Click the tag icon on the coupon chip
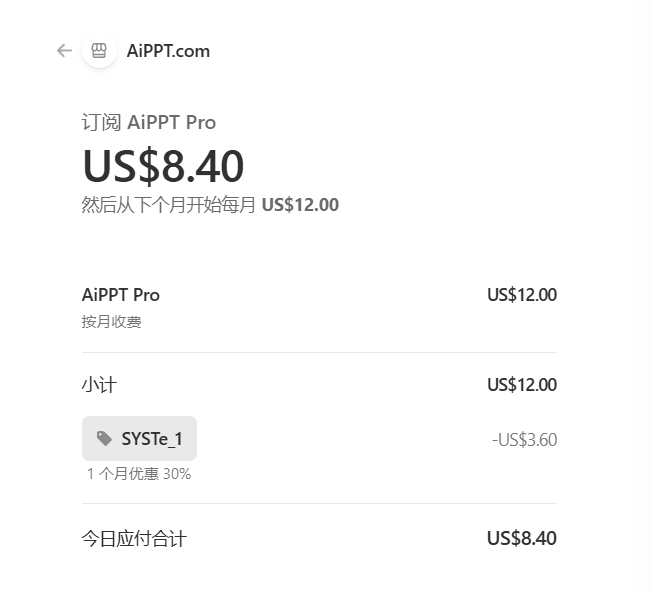Viewport: 651px width, 593px height. tap(104, 438)
